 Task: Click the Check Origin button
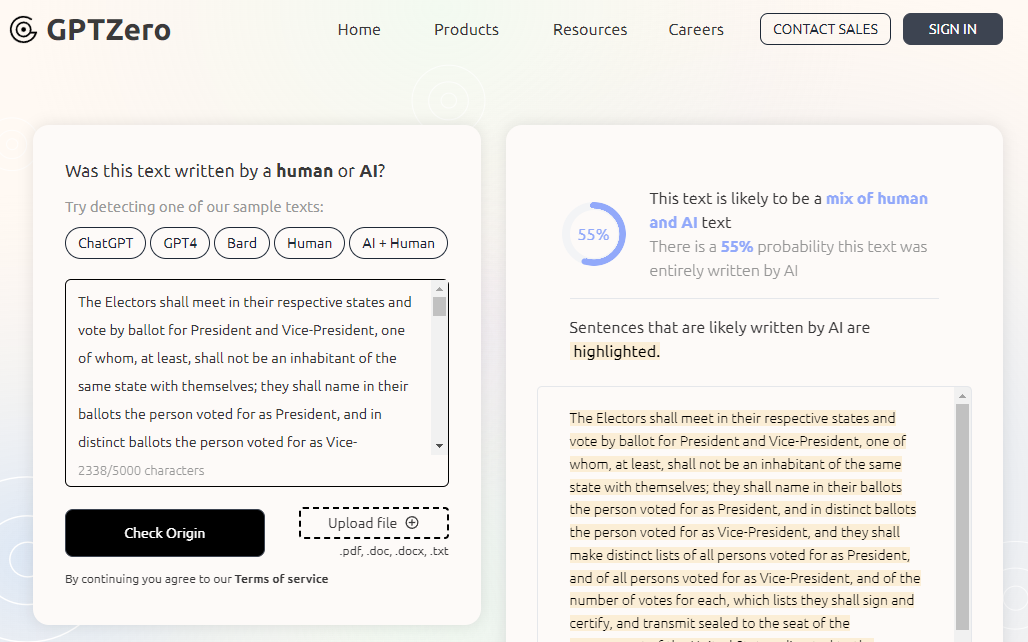165,533
